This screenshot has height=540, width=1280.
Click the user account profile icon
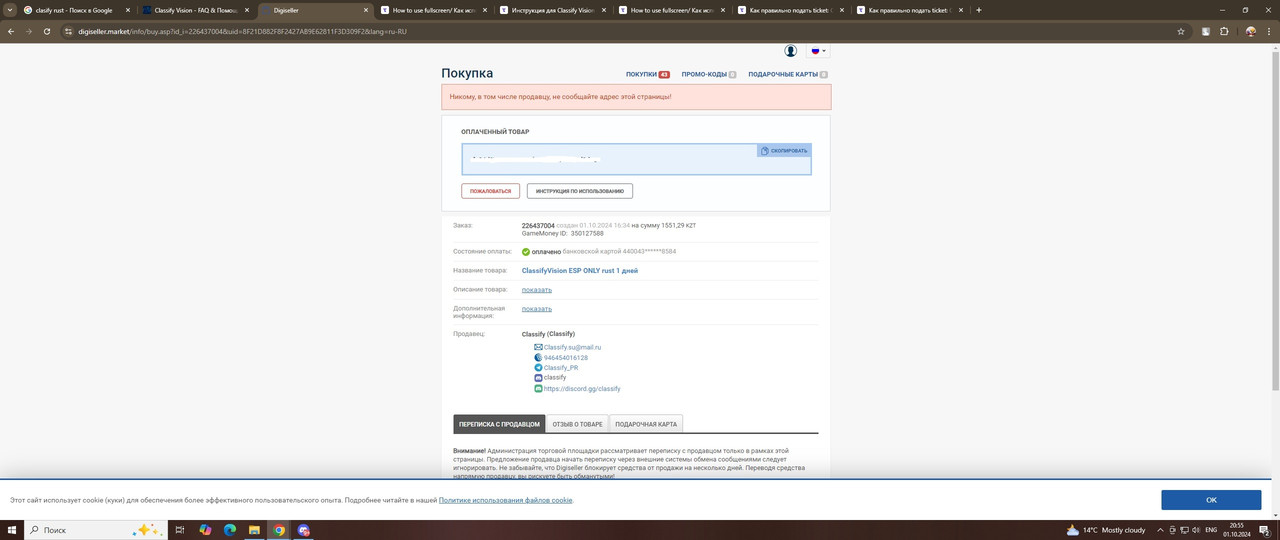pyautogui.click(x=790, y=51)
